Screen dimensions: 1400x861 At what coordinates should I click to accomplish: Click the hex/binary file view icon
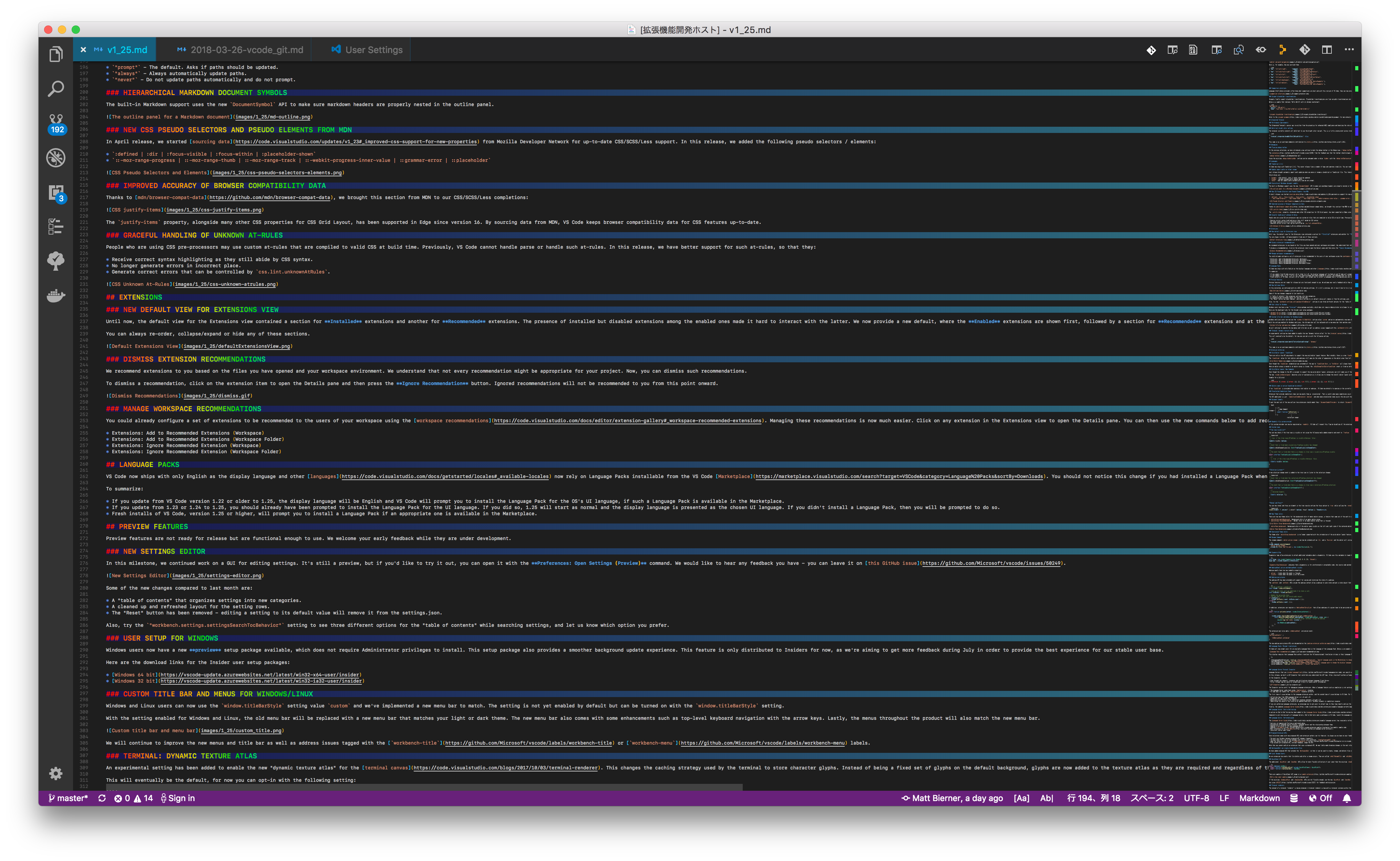[x=1193, y=50]
